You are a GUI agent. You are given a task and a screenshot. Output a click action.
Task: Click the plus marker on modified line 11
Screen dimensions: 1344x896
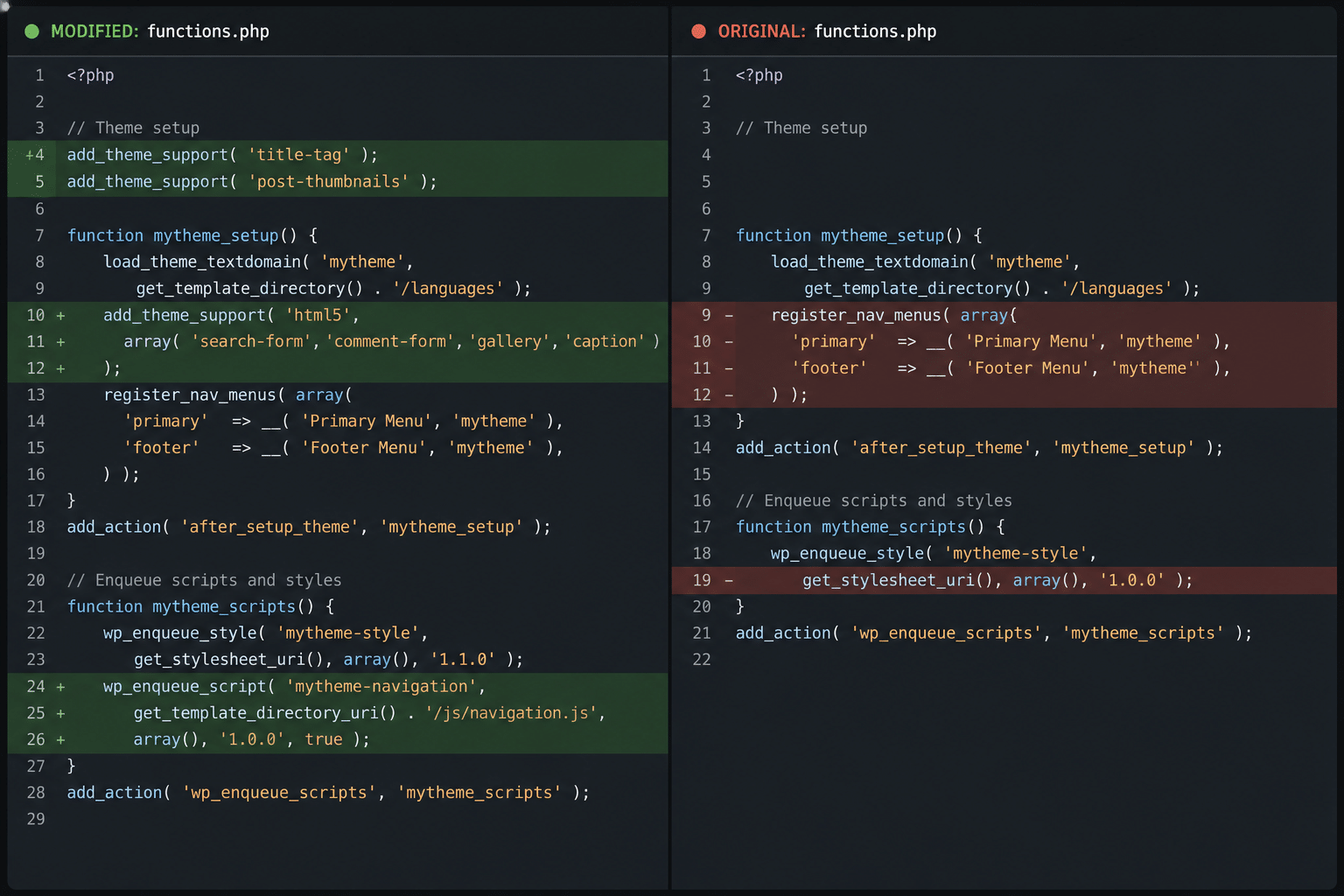pyautogui.click(x=60, y=342)
